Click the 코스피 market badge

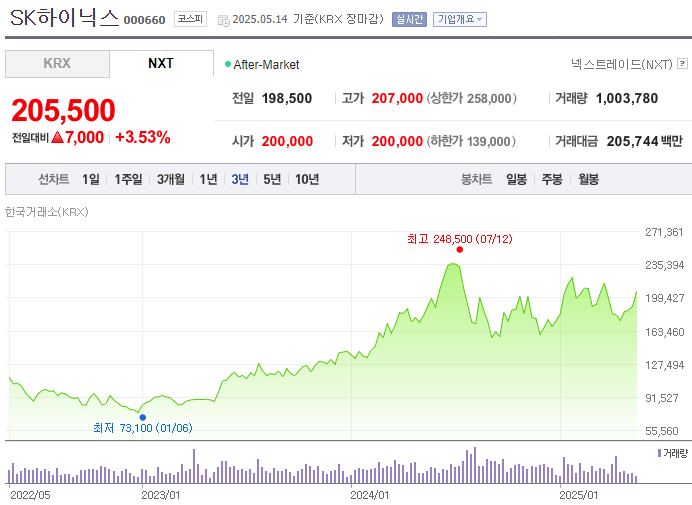click(x=190, y=19)
